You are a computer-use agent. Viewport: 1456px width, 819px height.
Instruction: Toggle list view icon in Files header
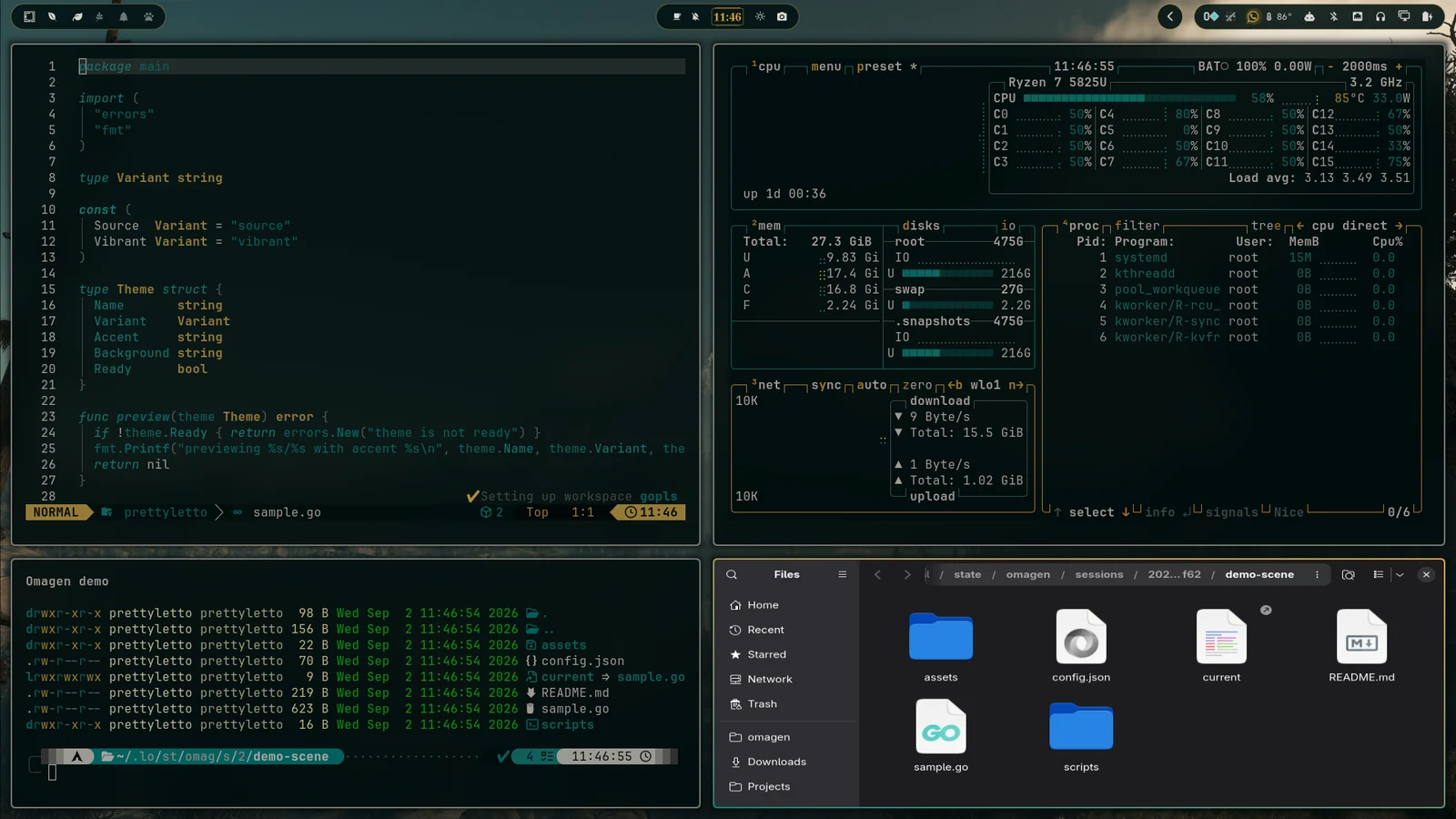1378,574
